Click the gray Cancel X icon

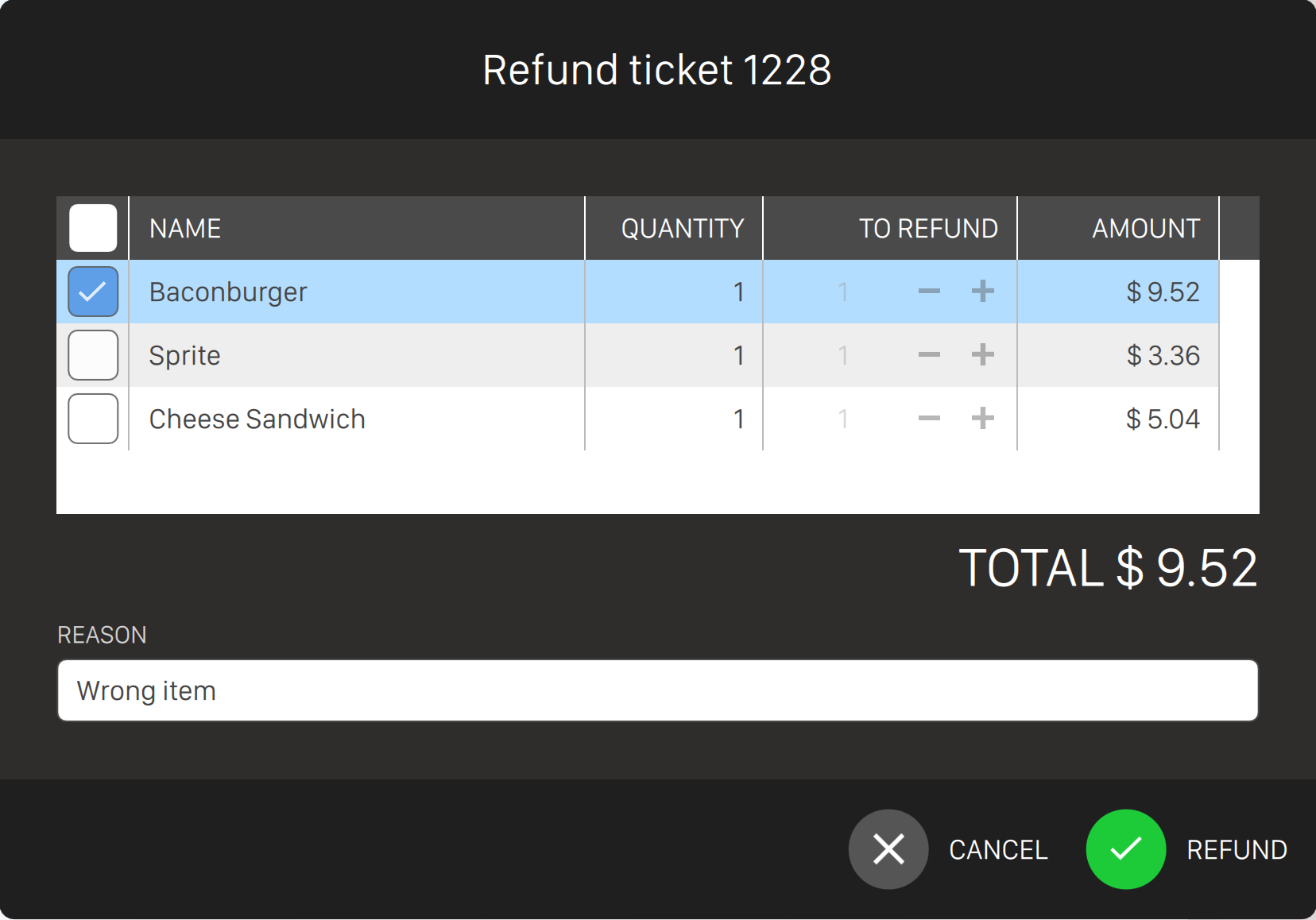[888, 849]
